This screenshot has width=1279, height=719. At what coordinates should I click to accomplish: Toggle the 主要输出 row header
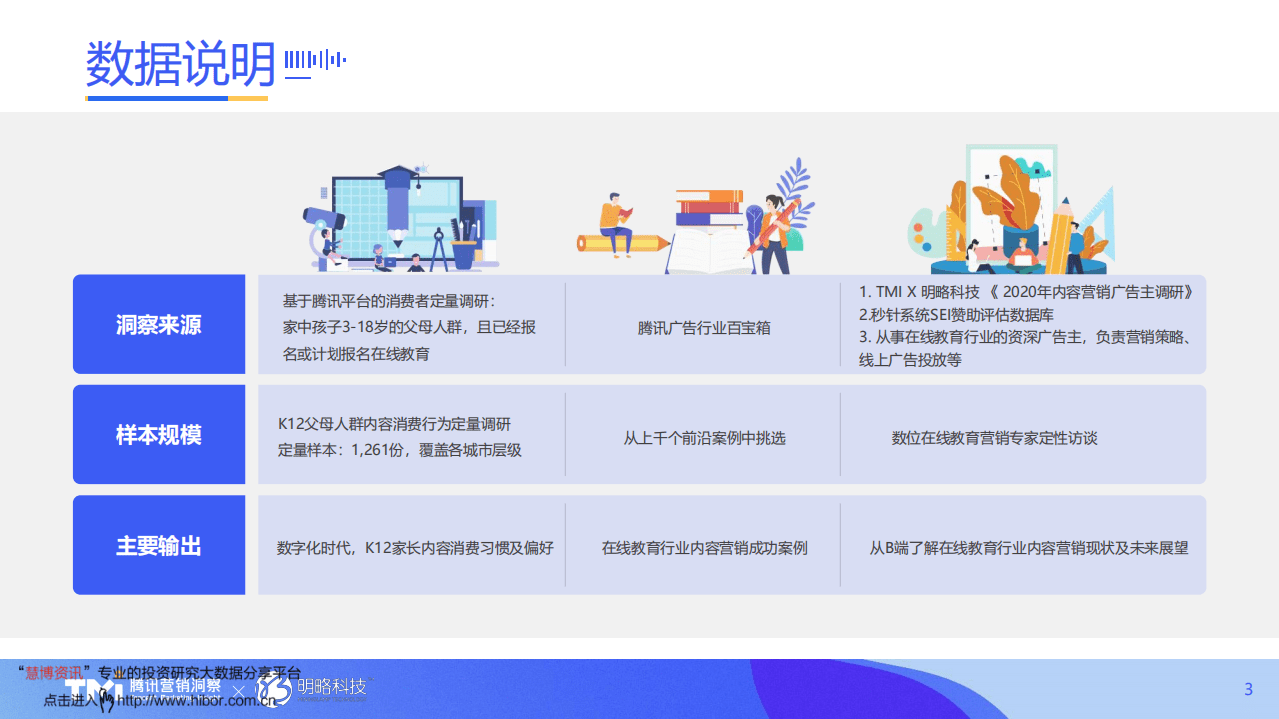[158, 544]
